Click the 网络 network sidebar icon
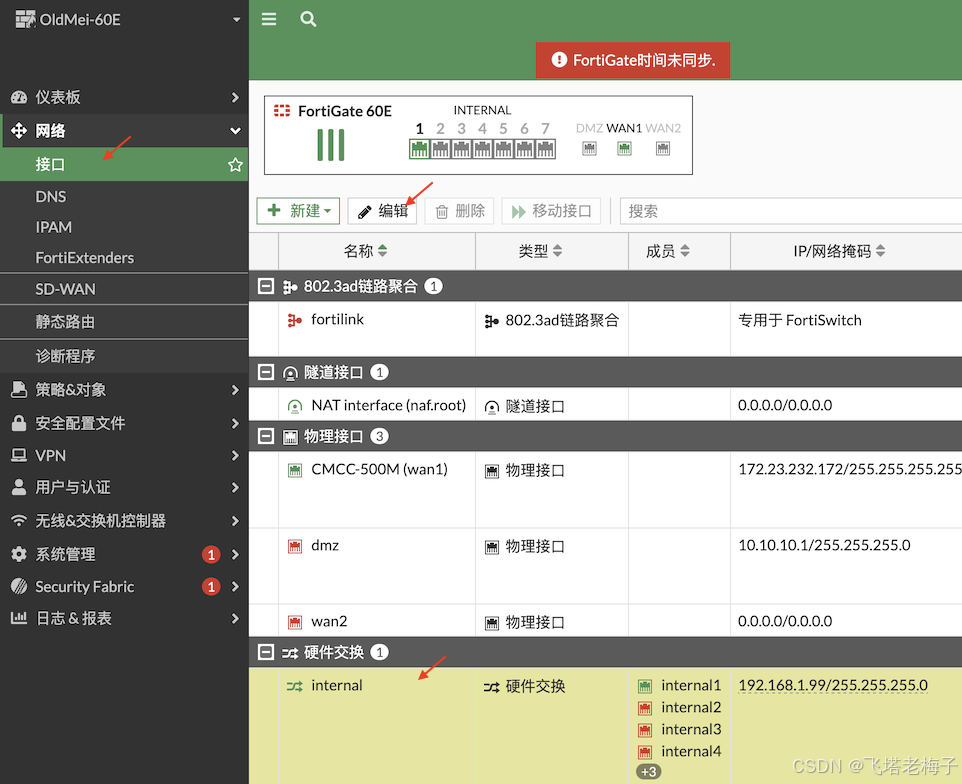The width and height of the screenshot is (962, 784). point(19,130)
